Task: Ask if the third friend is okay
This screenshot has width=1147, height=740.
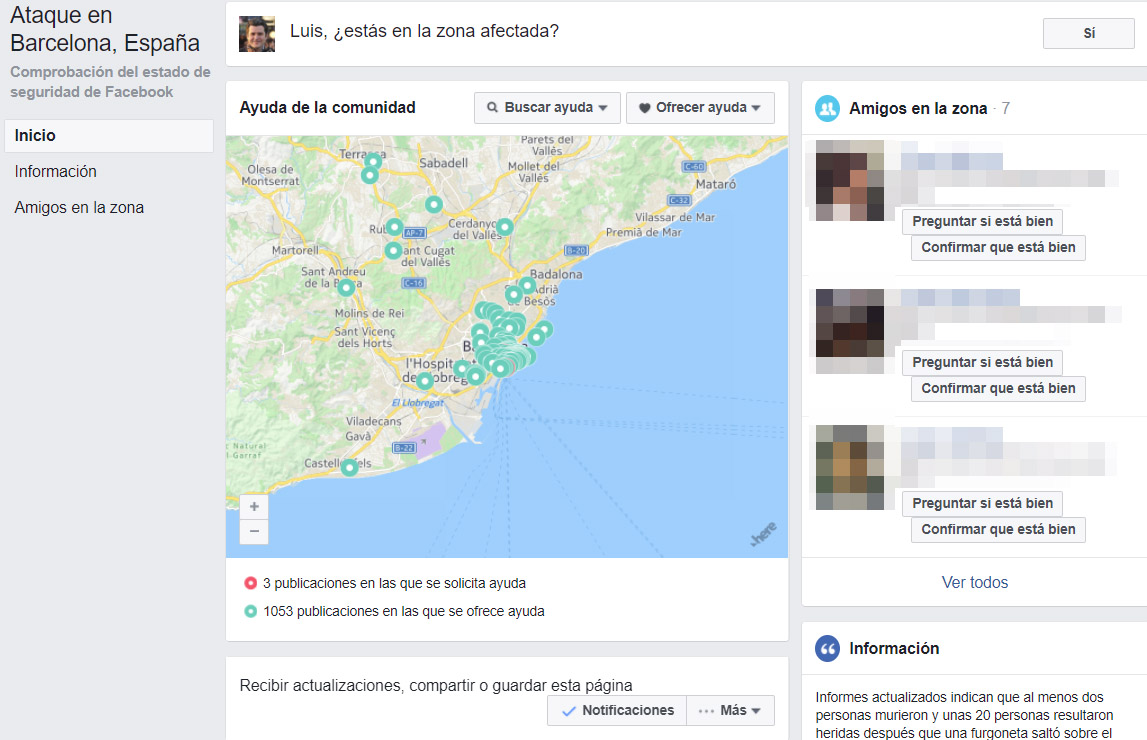Action: click(982, 504)
